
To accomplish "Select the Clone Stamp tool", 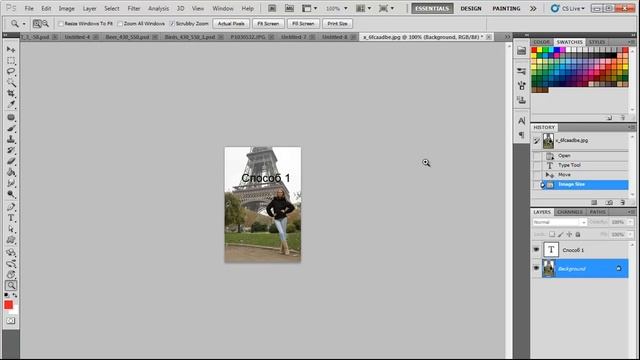I will pyautogui.click(x=11, y=140).
